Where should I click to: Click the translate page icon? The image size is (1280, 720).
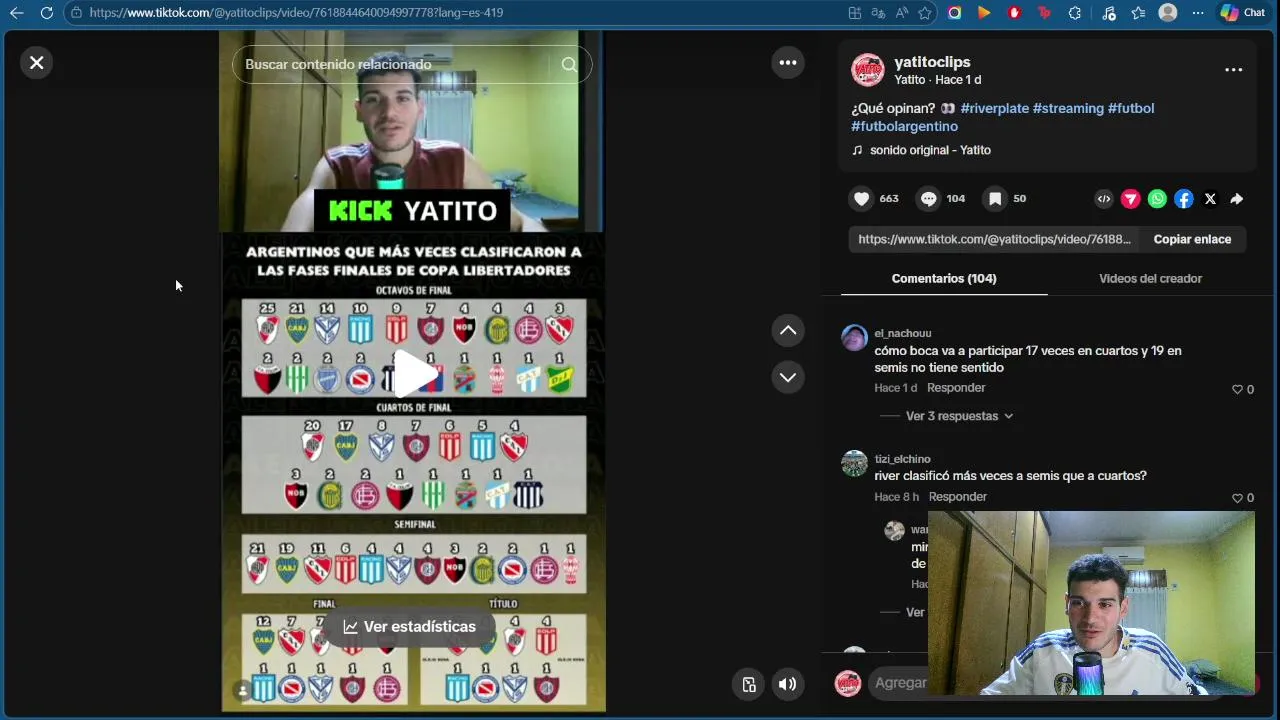coord(878,13)
